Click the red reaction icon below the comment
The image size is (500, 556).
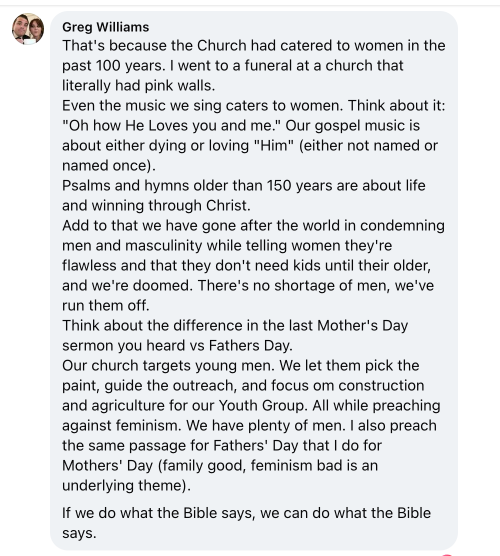pyautogui.click(x=447, y=554)
